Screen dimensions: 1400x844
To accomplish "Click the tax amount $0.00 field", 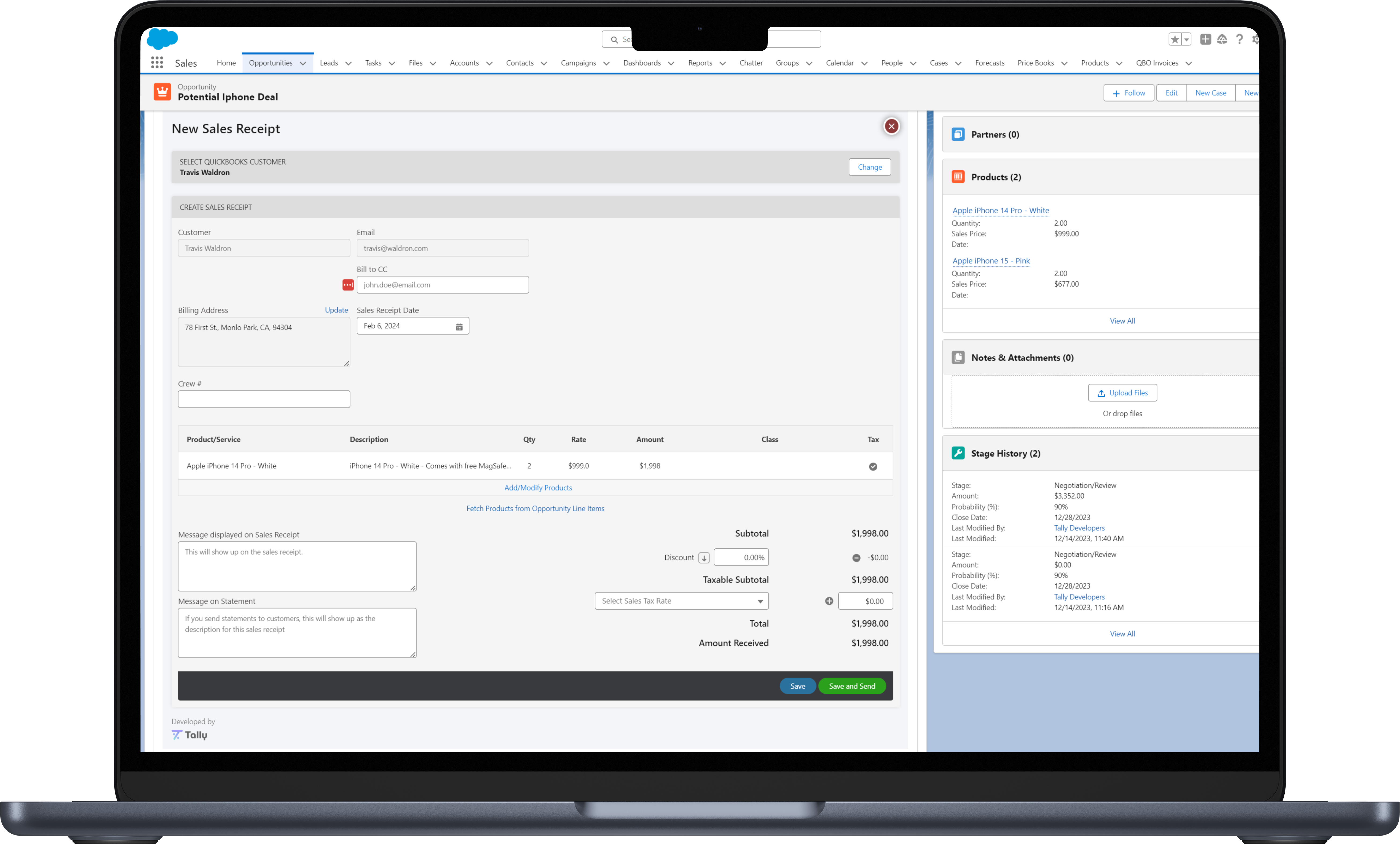I will [x=865, y=601].
